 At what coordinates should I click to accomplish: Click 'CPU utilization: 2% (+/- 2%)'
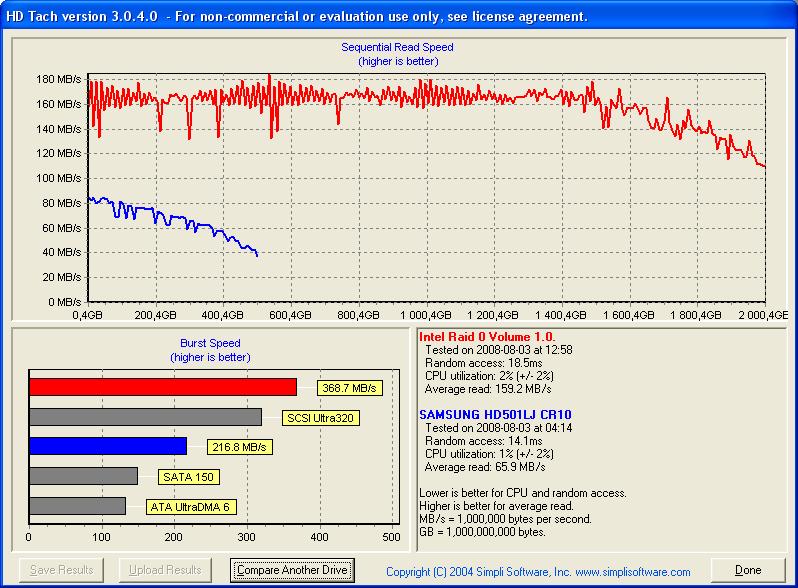pos(490,376)
